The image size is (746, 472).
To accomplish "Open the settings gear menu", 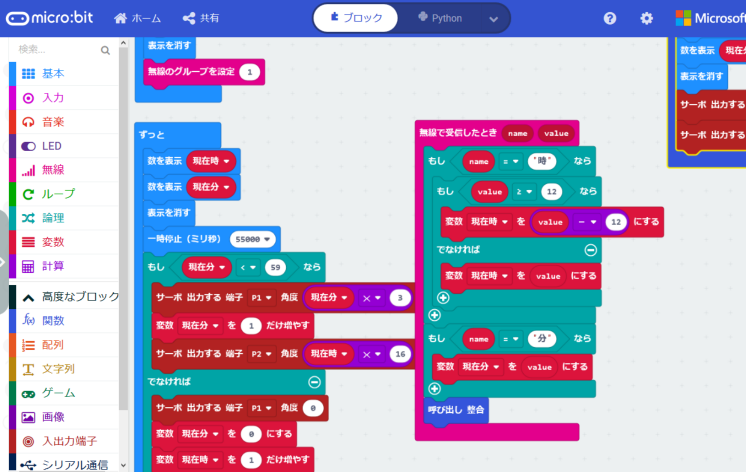I will click(646, 18).
